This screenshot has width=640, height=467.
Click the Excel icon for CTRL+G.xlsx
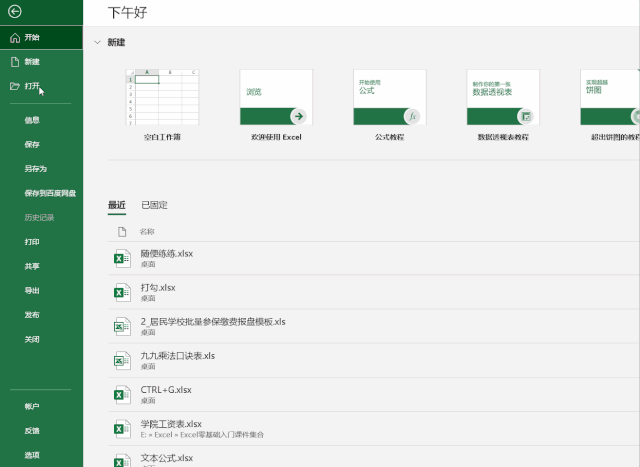[122, 395]
